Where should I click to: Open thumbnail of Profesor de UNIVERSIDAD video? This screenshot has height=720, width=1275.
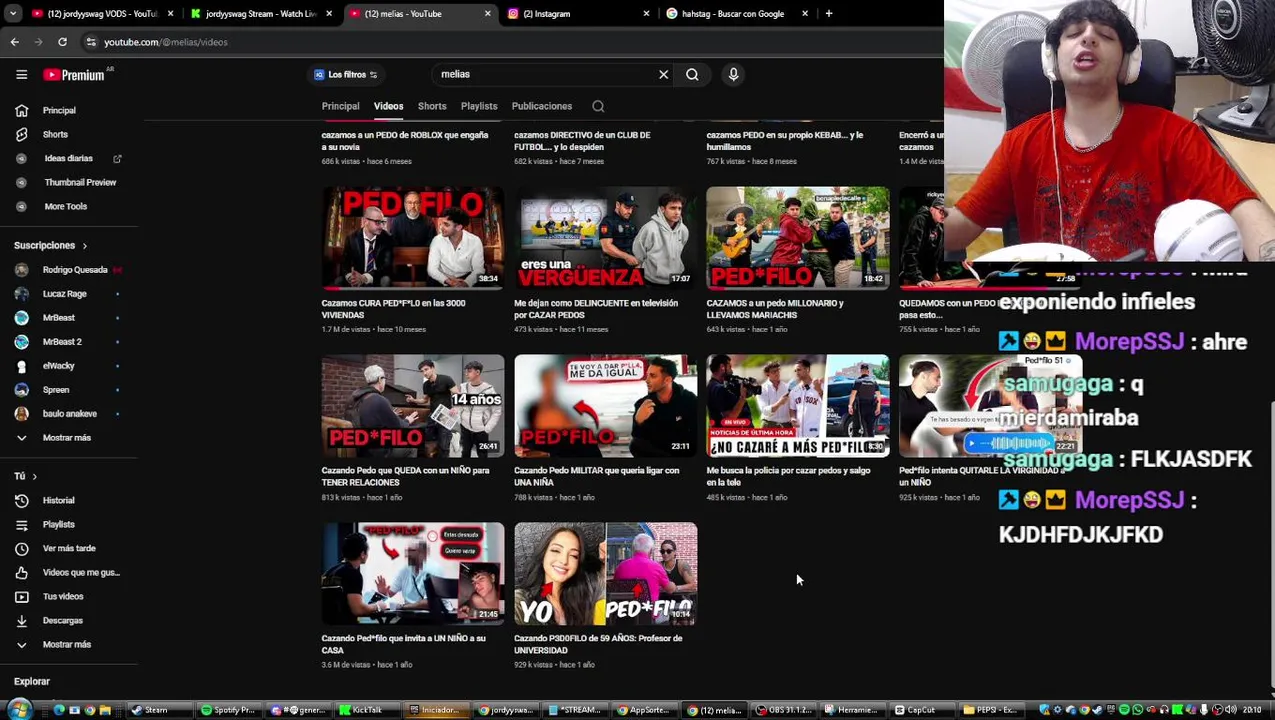pyautogui.click(x=605, y=574)
